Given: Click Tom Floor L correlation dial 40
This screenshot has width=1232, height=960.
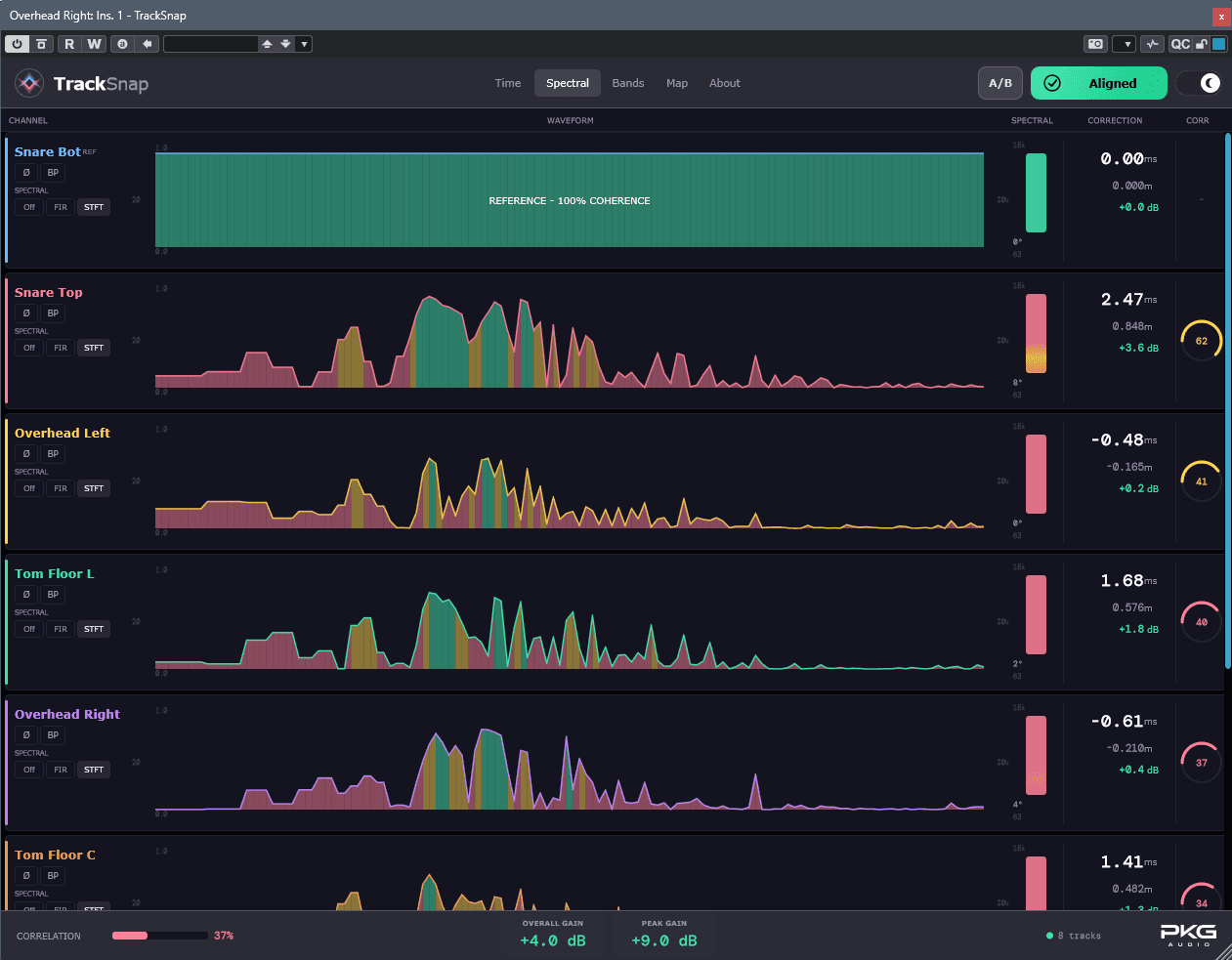Looking at the screenshot, I should click(1202, 622).
